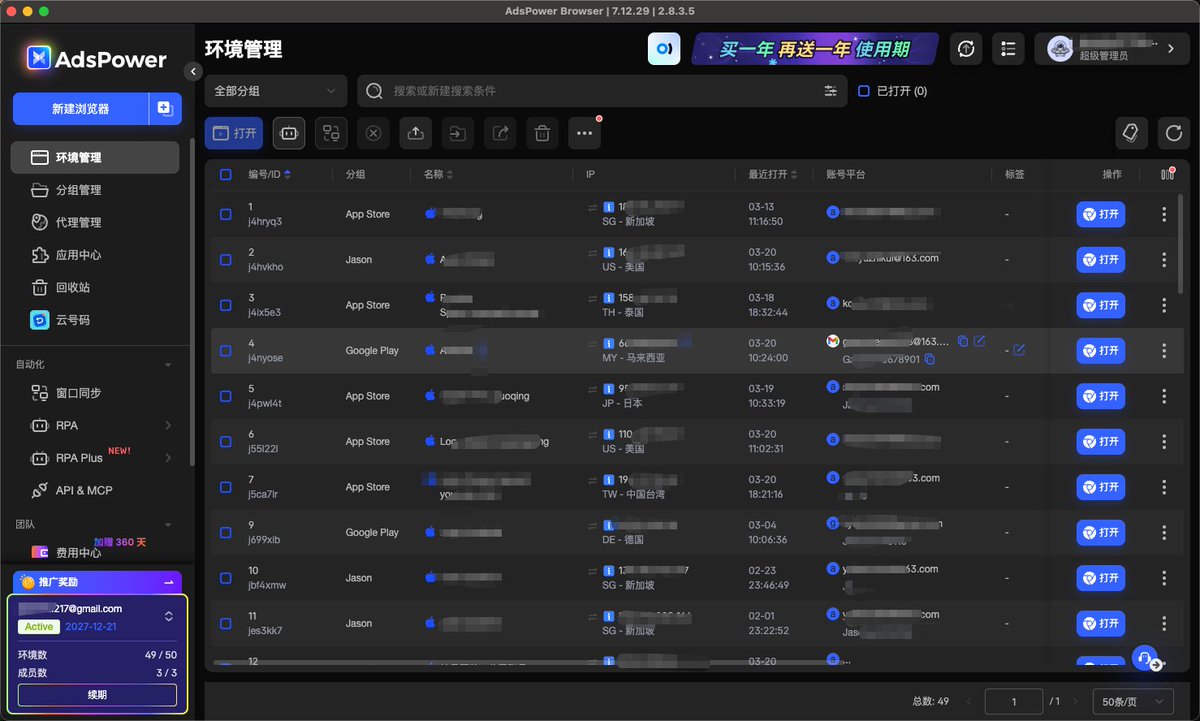Viewport: 1200px width, 721px height.
Task: Collapse the 团队 section
Action: tap(168, 524)
